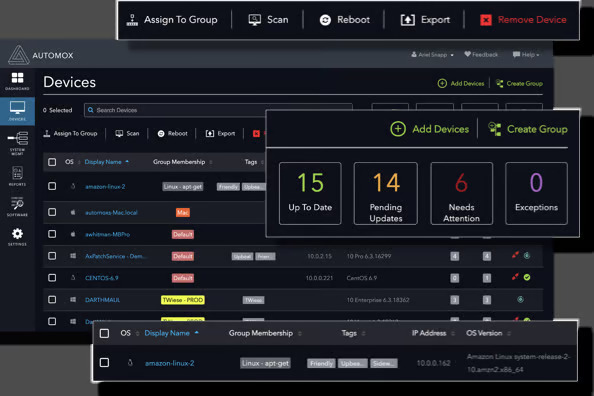Click the yellow TWiese - PROD group label

[183, 300]
